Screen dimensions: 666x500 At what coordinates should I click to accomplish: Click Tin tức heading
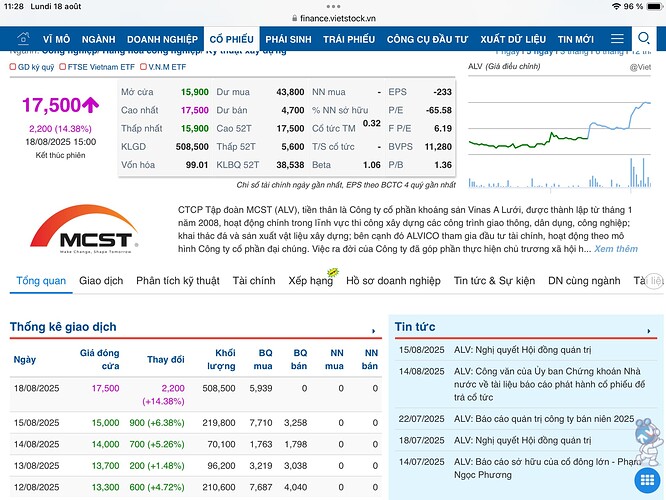[415, 327]
